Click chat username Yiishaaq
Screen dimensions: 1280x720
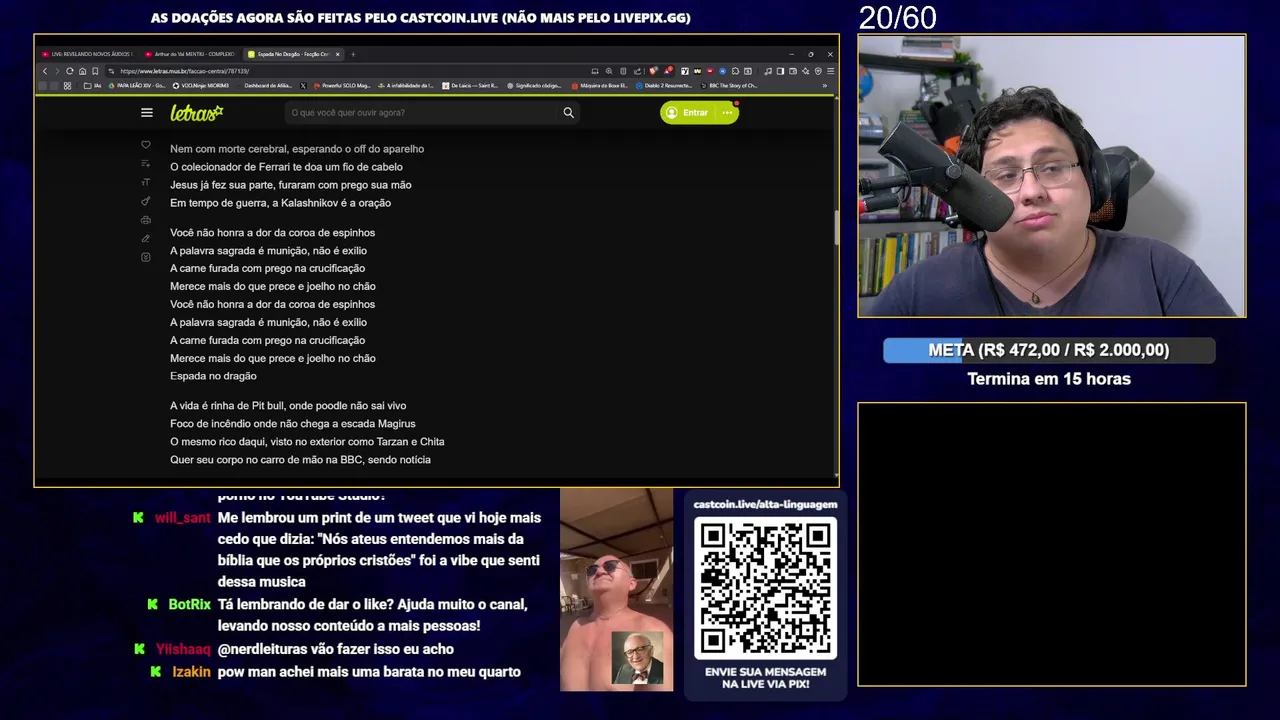[x=183, y=649]
